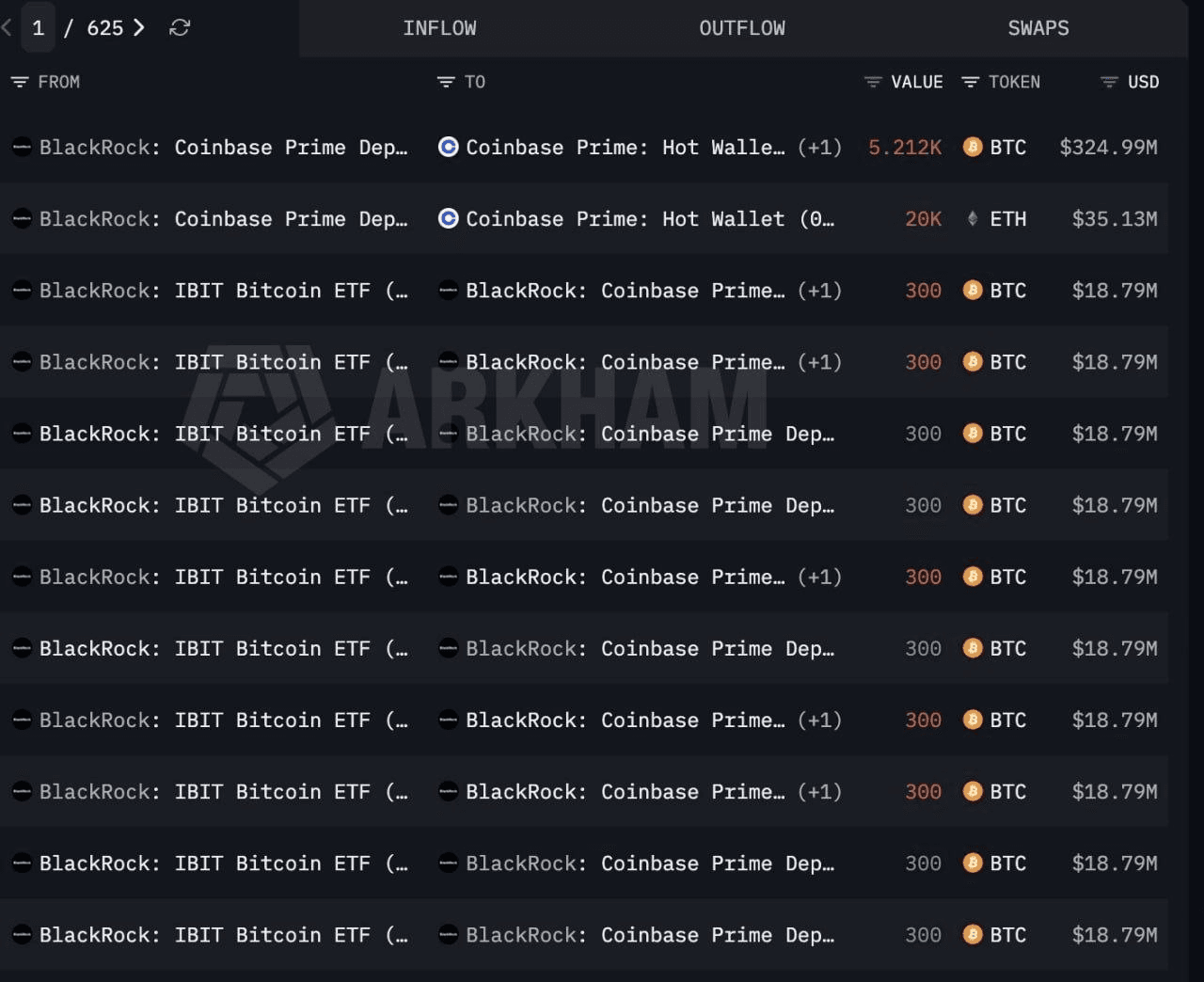
Task: Click Bitcoin token icon in the $324.99M row
Action: click(x=973, y=147)
